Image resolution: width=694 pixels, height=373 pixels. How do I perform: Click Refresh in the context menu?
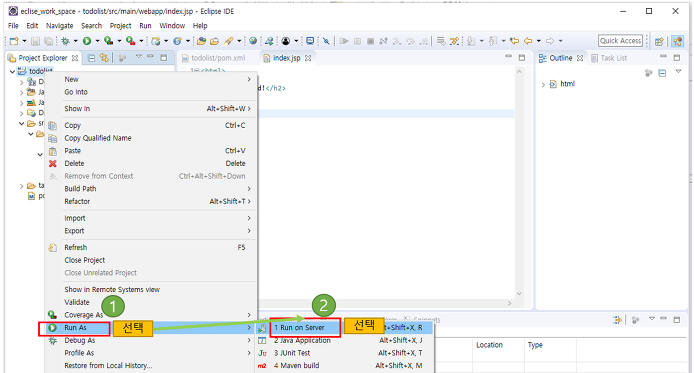pyautogui.click(x=150, y=248)
